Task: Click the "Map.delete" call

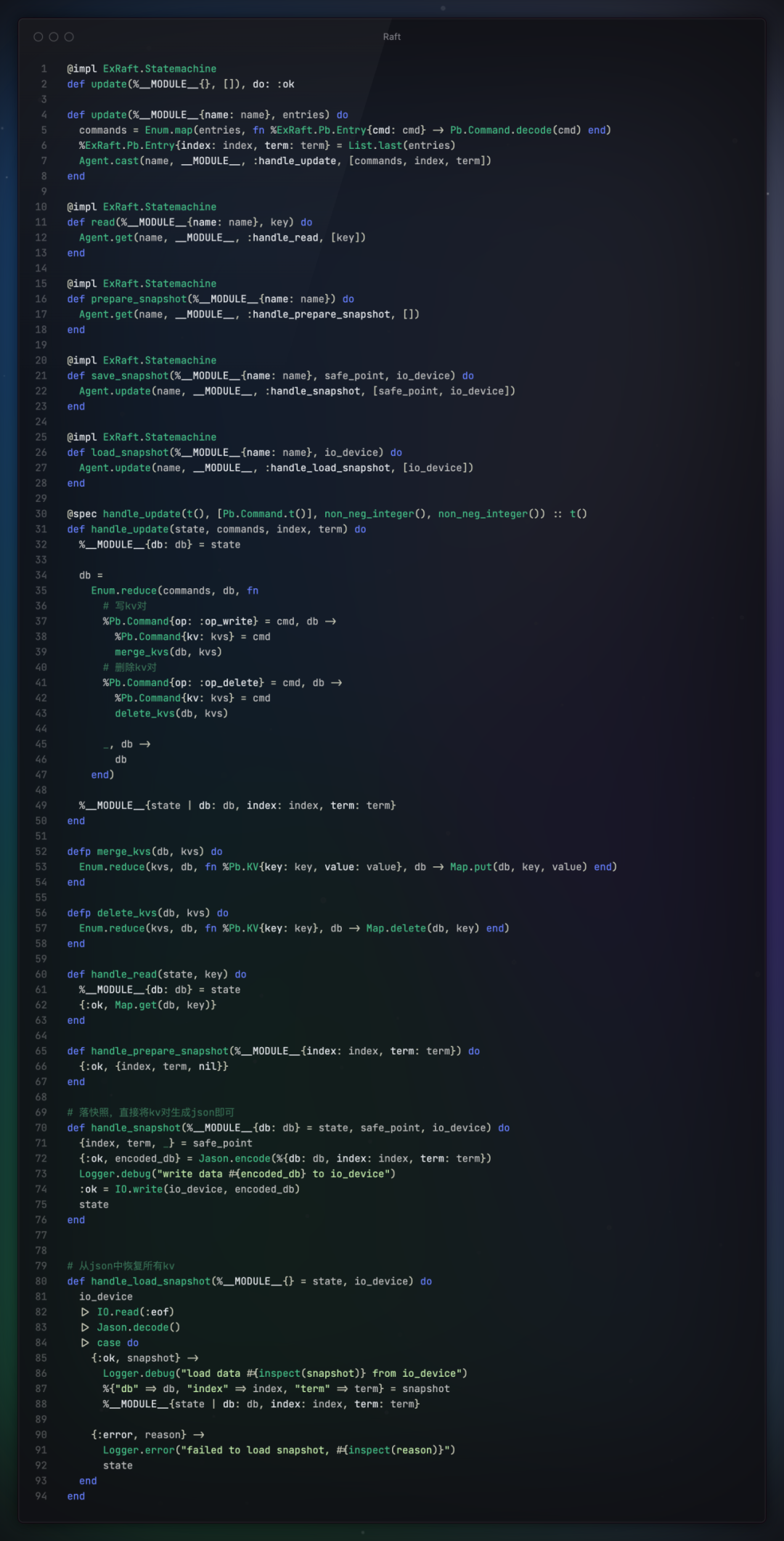Action: (396, 928)
